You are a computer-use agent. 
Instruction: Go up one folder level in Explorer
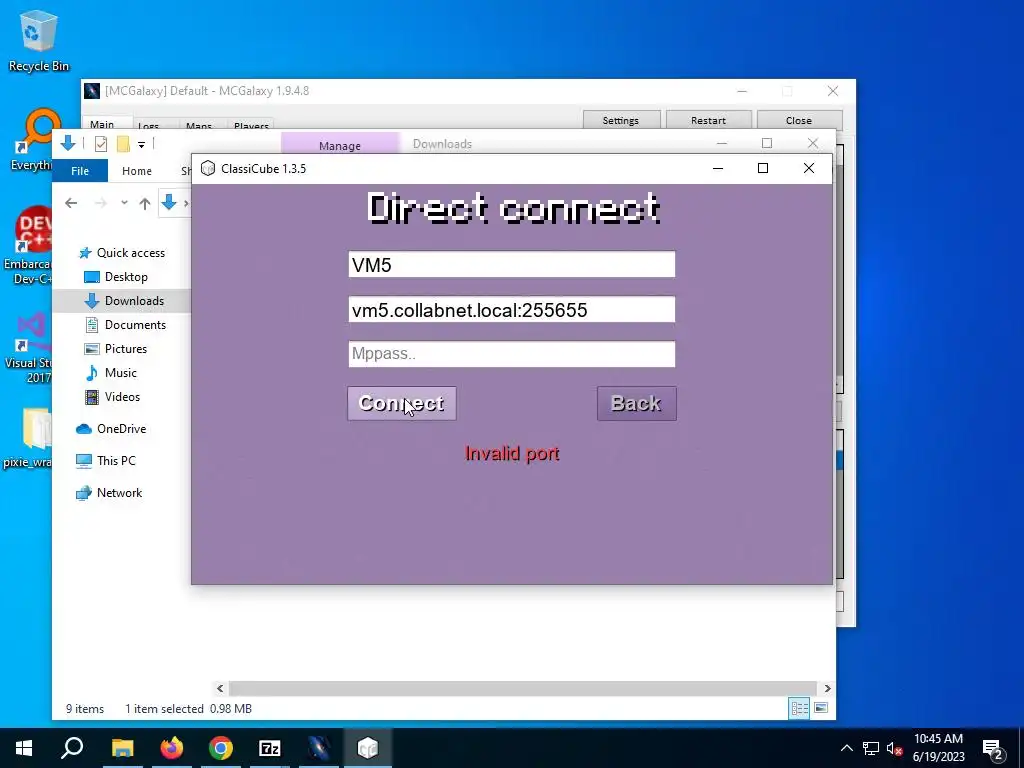[x=145, y=203]
